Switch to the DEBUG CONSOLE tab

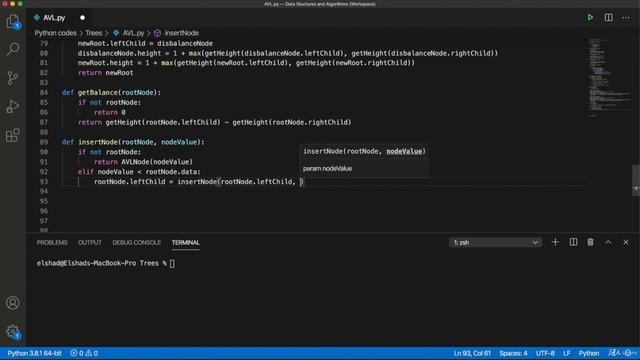pyautogui.click(x=136, y=242)
